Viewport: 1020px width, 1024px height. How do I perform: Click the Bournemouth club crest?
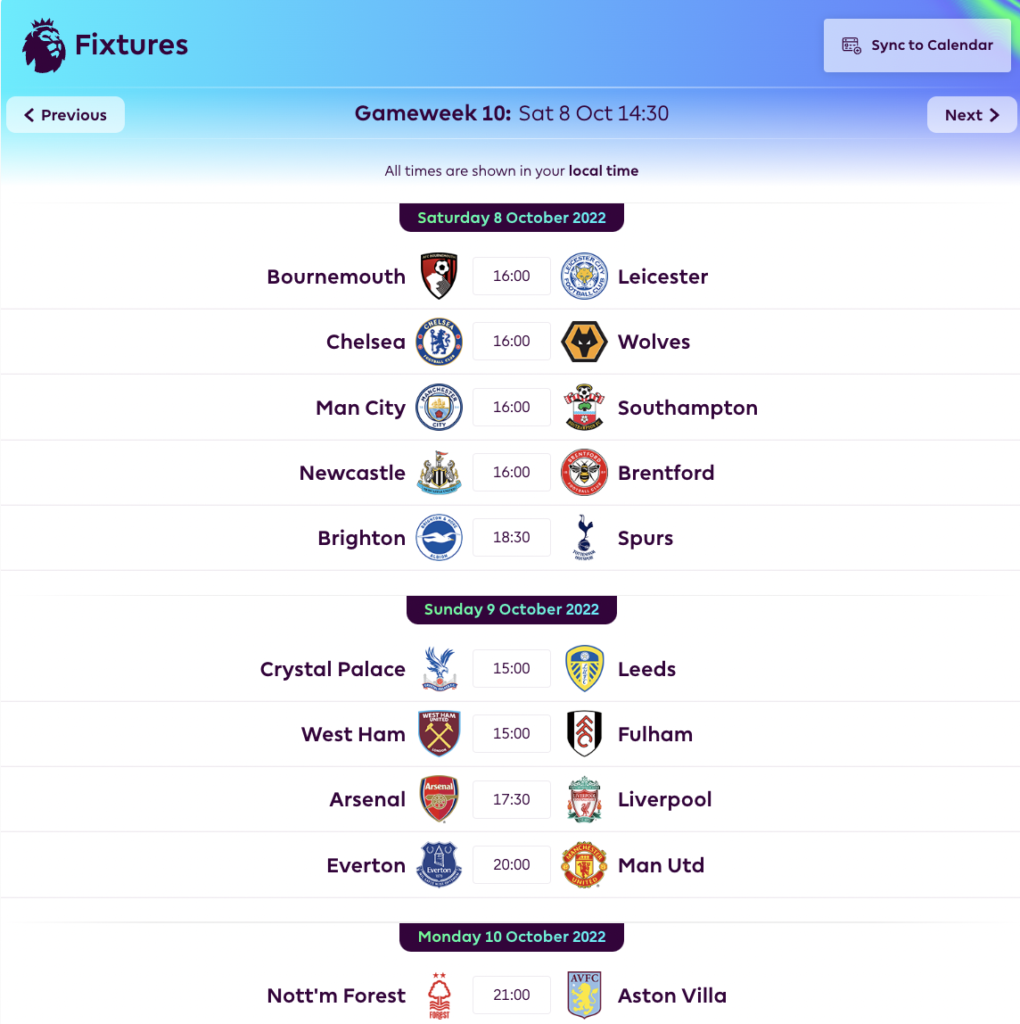(x=439, y=276)
